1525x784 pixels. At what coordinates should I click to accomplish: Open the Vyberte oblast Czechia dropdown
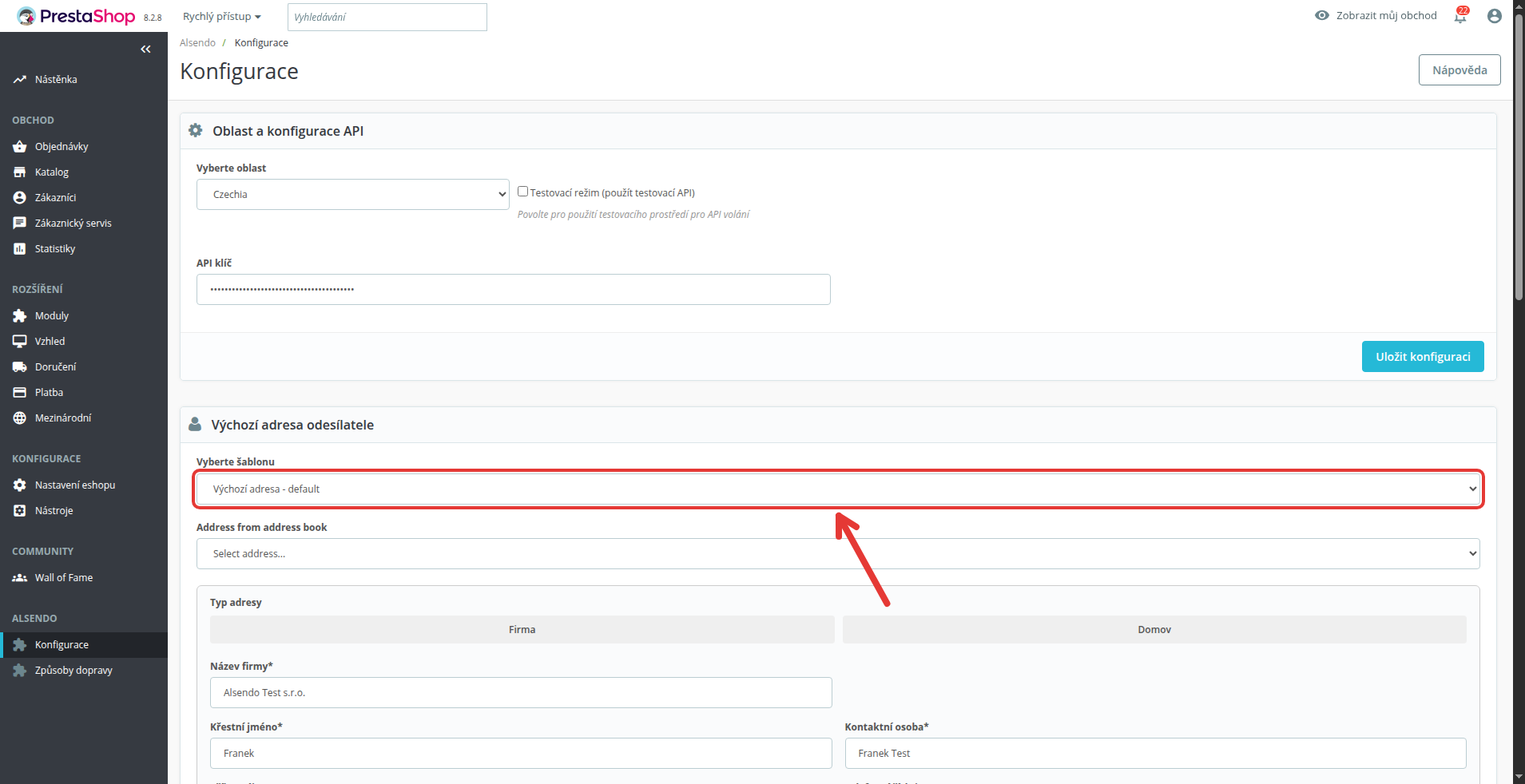353,195
